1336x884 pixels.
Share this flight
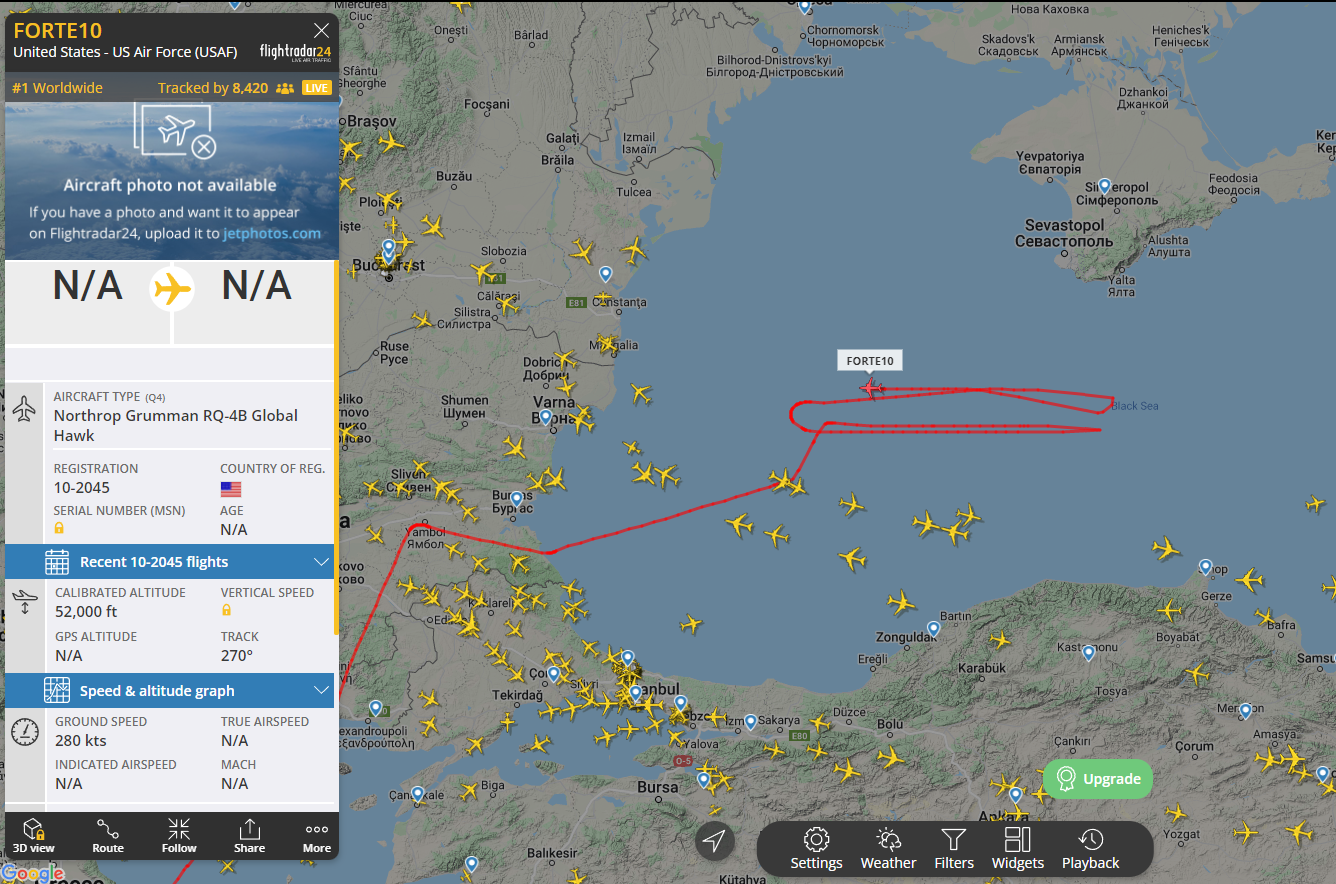tap(249, 835)
